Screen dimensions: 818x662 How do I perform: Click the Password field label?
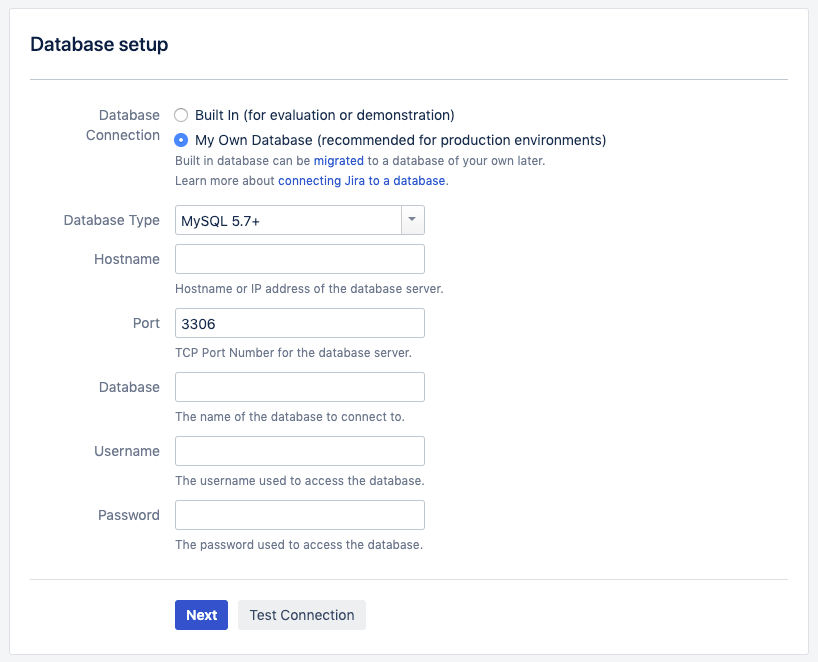pos(129,515)
